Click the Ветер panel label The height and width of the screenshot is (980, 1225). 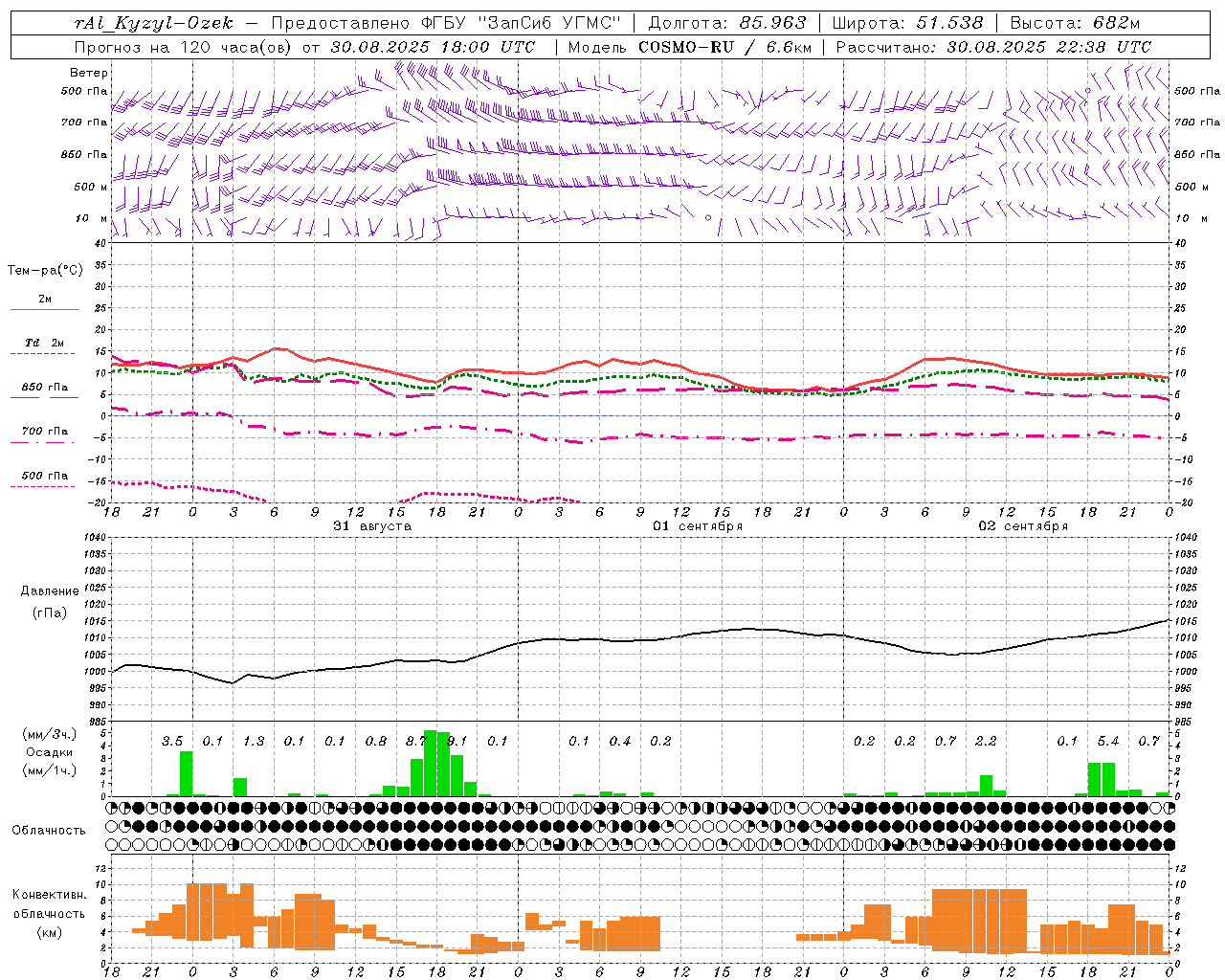(x=89, y=73)
